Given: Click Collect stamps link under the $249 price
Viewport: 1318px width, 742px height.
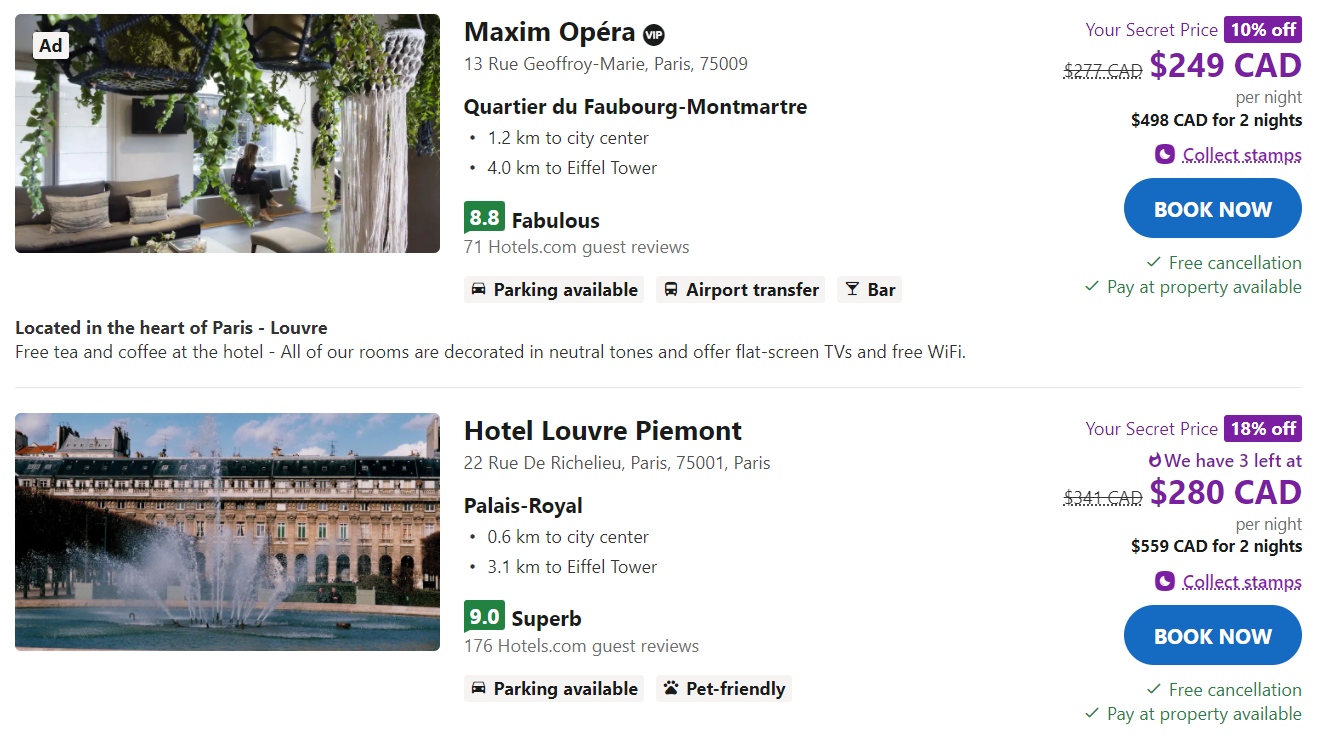Looking at the screenshot, I should pos(1241,155).
